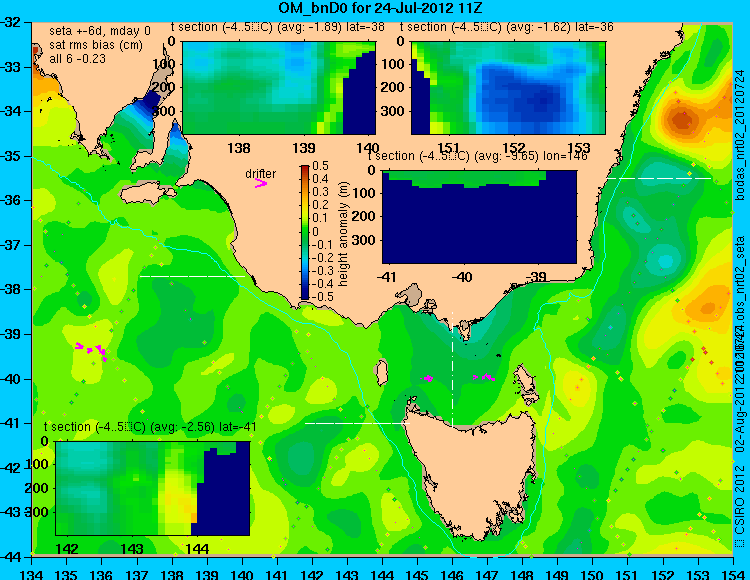
Task: Click the colorbar tick value 0.2
Action: pyautogui.click(x=320, y=205)
